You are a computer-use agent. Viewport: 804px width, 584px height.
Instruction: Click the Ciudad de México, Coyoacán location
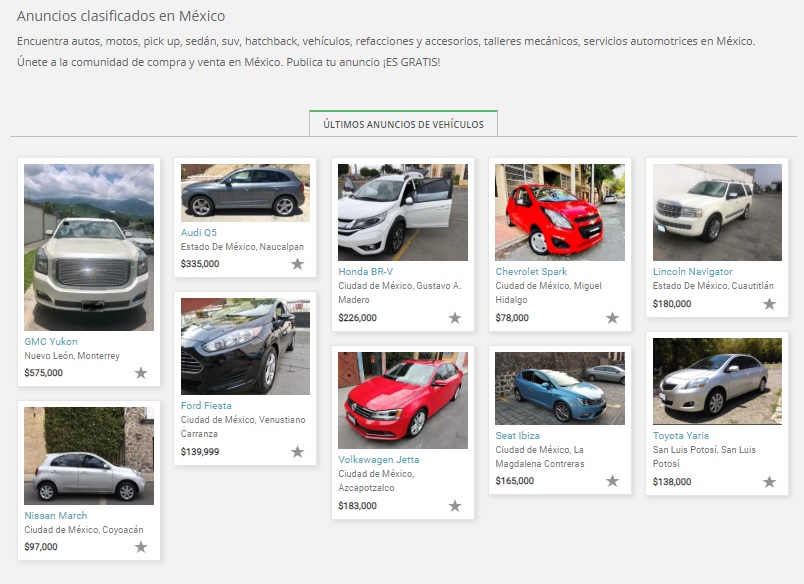point(84,530)
